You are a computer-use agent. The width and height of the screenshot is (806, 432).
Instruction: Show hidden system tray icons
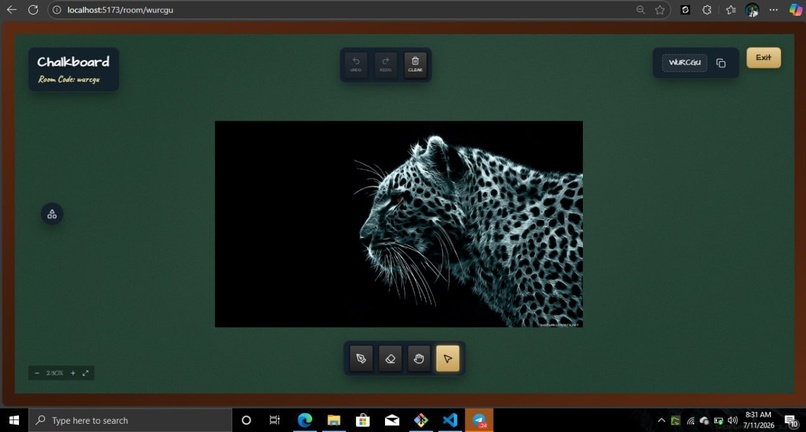coord(661,421)
